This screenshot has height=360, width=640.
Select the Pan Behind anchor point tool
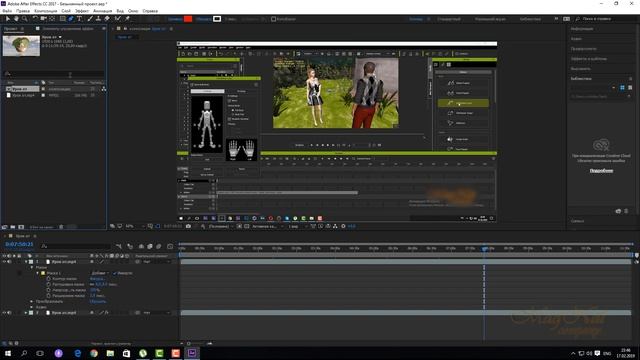pyautogui.click(x=52, y=19)
